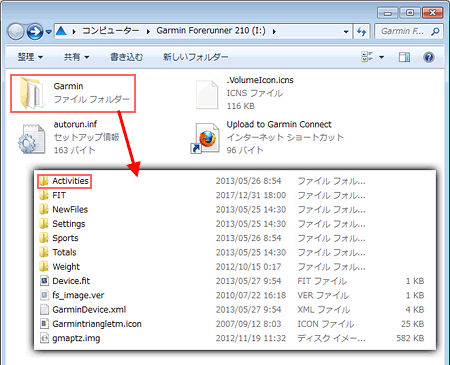The image size is (450, 365).
Task: Go back with the Back arrow button
Action: click(16, 32)
